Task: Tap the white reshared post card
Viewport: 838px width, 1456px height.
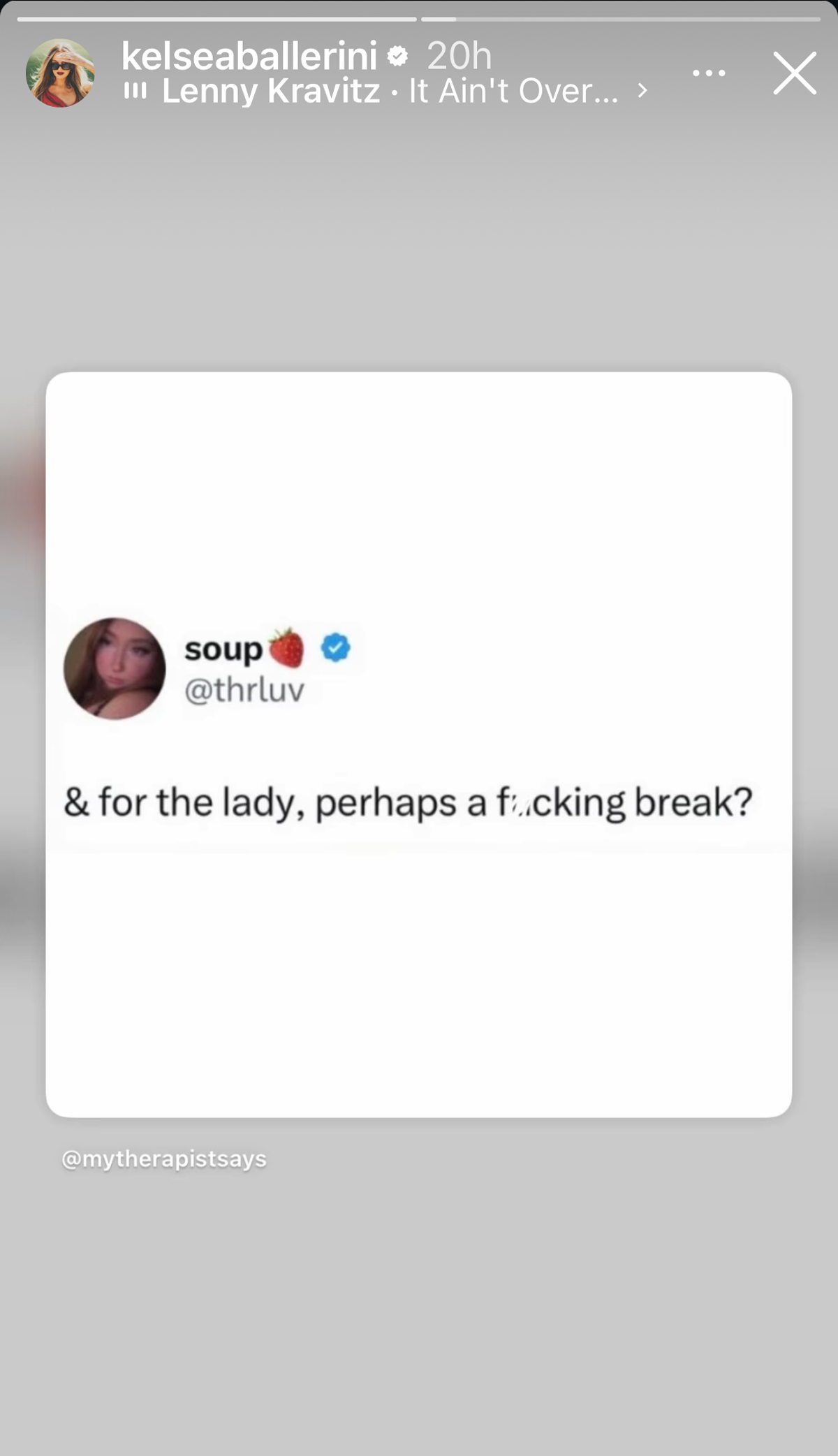Action: [419, 744]
